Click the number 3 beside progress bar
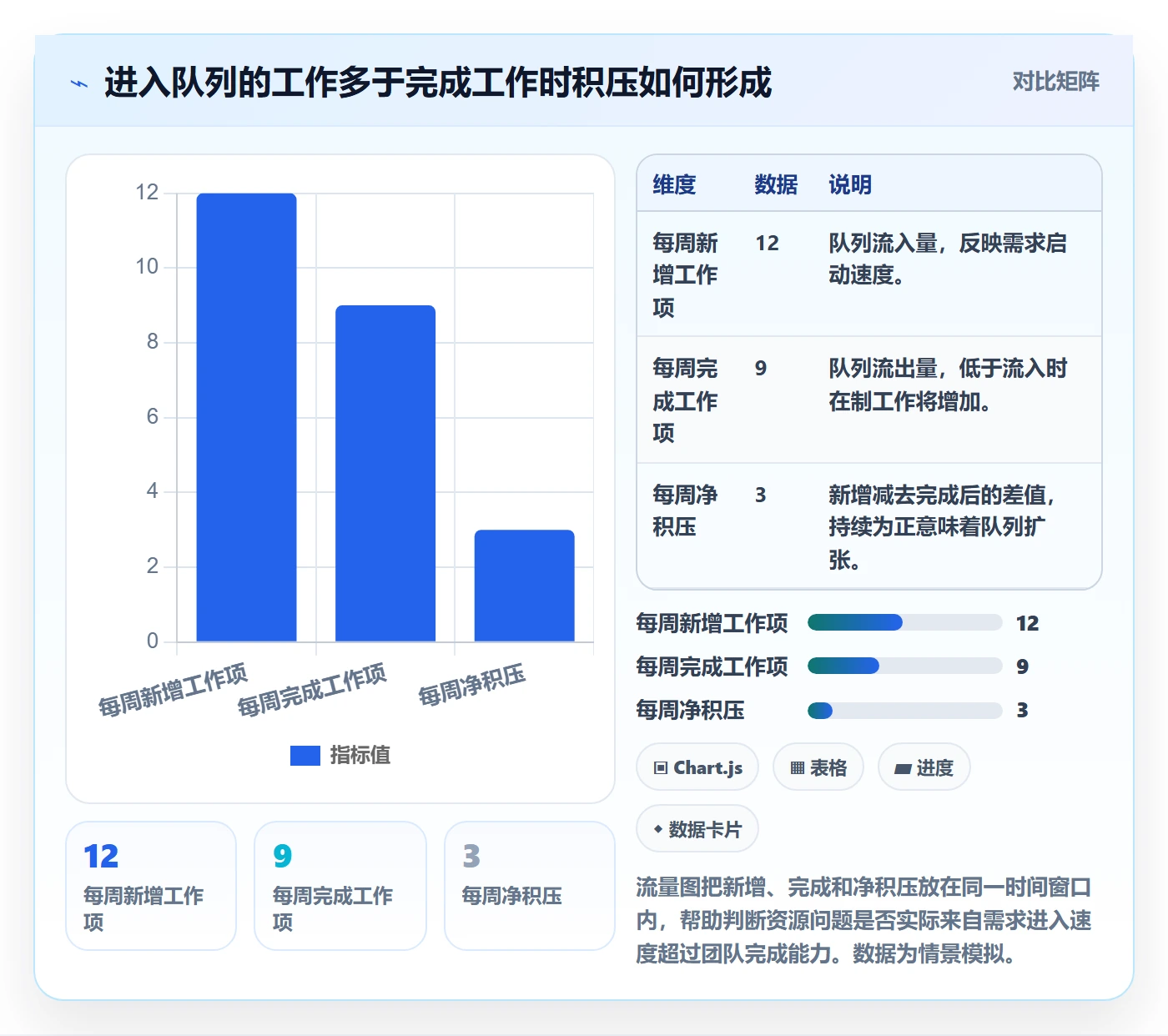This screenshot has width=1168, height=1036. (1023, 710)
